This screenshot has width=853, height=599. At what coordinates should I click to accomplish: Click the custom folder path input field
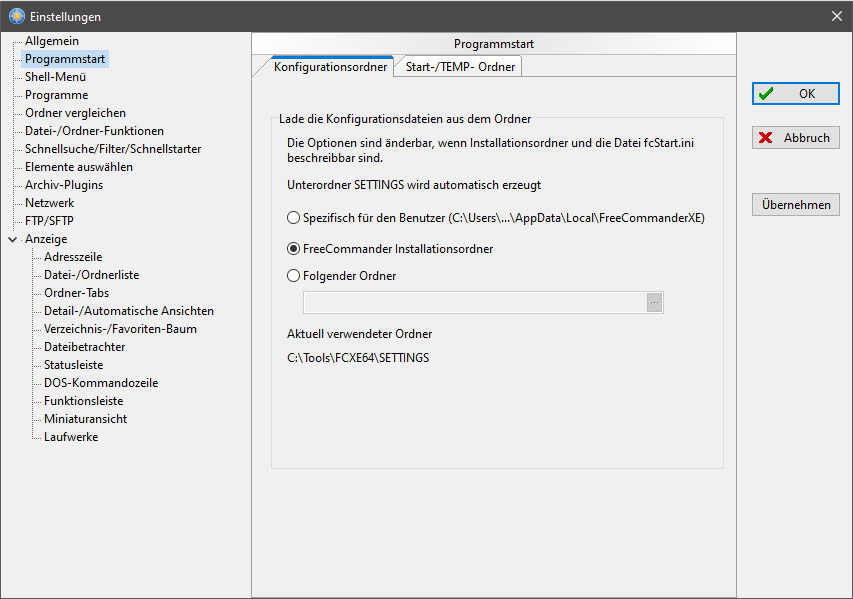(x=475, y=302)
